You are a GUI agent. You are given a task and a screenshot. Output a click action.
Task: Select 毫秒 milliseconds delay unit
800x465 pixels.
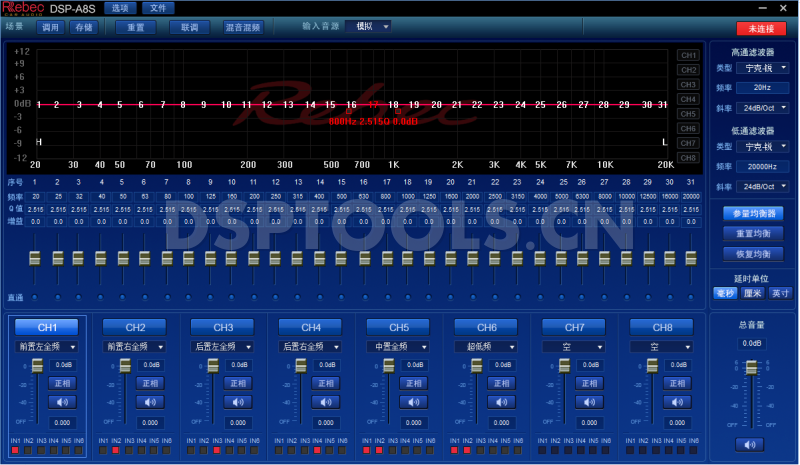[725, 293]
